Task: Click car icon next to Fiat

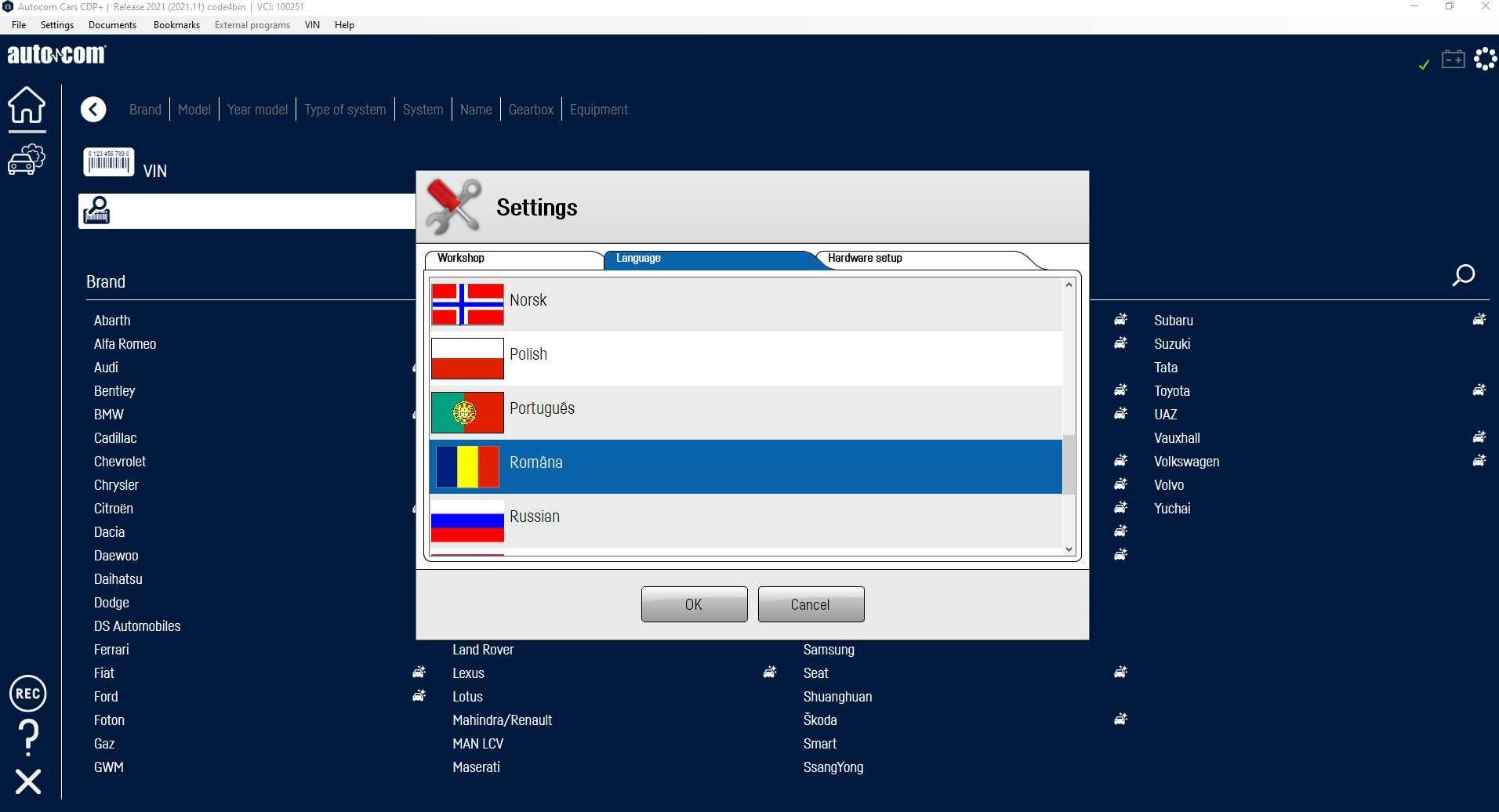Action: click(x=419, y=672)
